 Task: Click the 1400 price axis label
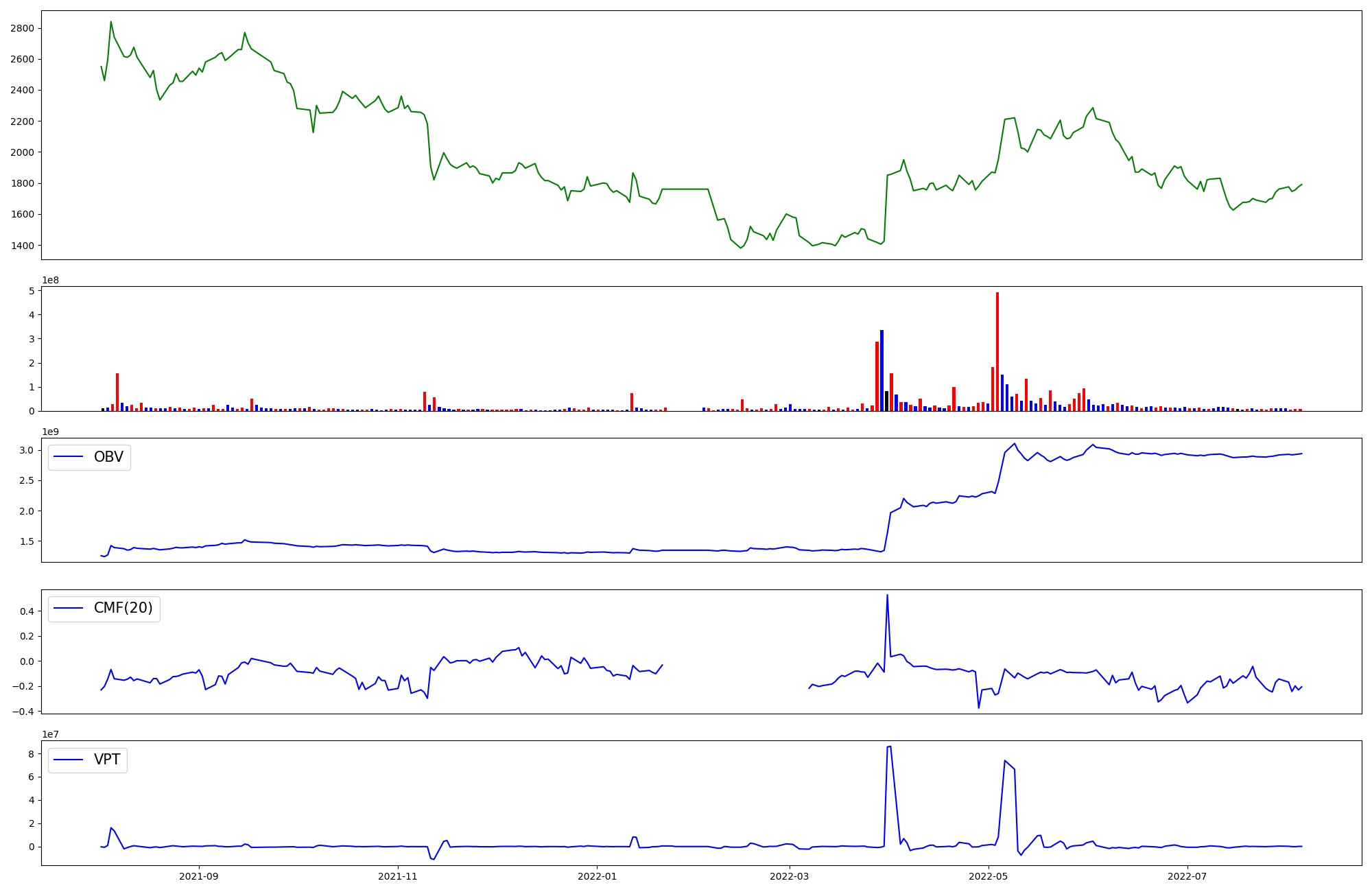[22, 246]
